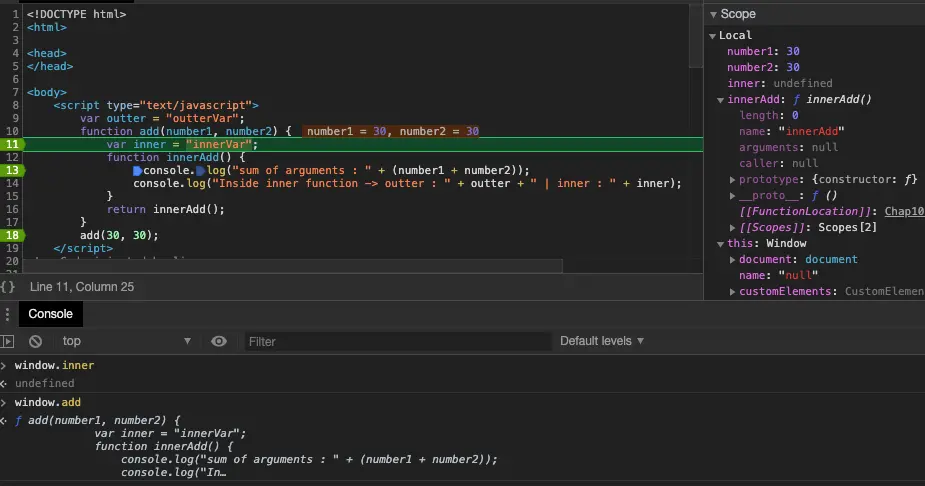925x486 pixels.
Task: Open the console drawer three-dot menu
Action: (x=7, y=314)
